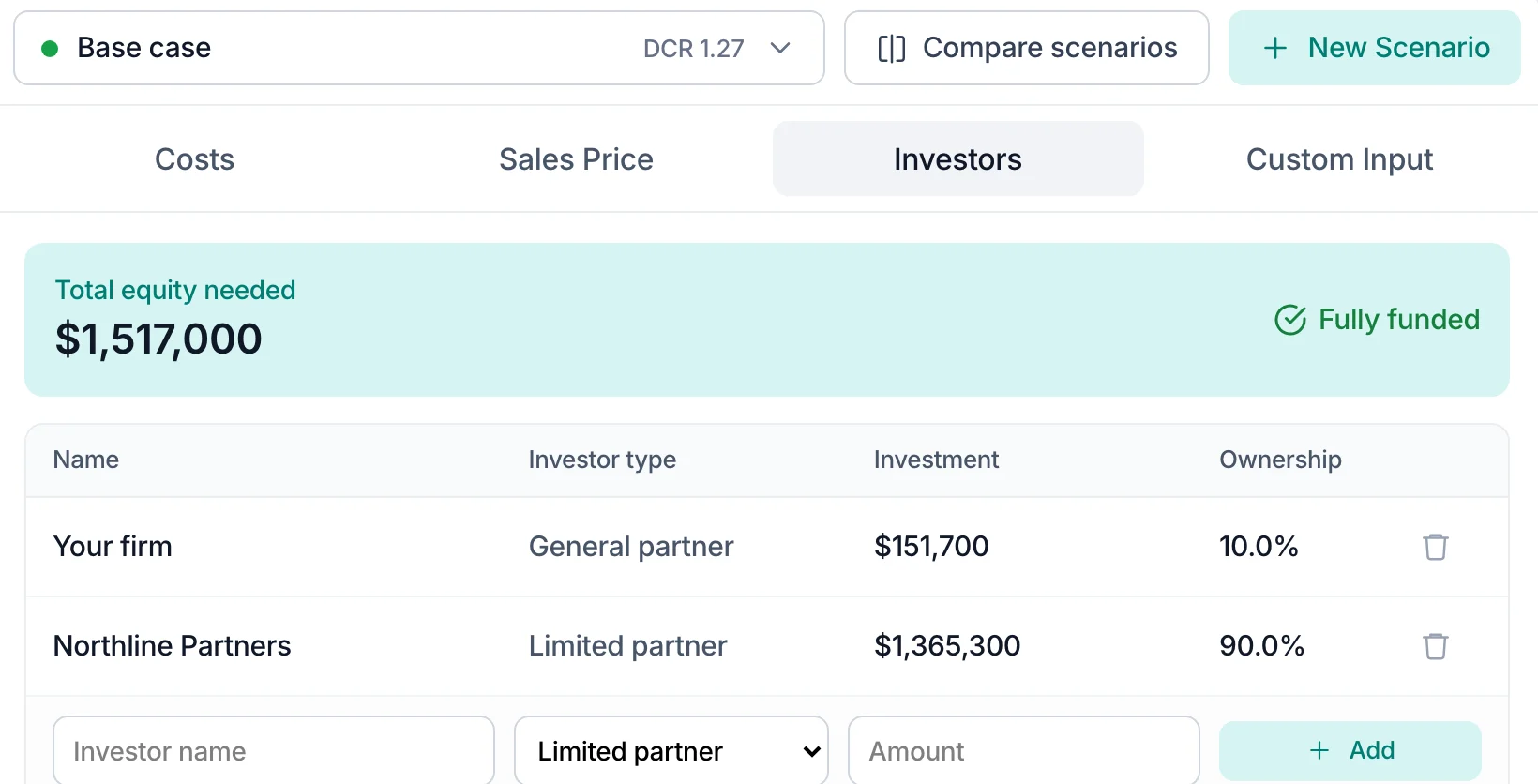Select the Northline Partners name cell
This screenshot has height=784, width=1538.
(173, 645)
